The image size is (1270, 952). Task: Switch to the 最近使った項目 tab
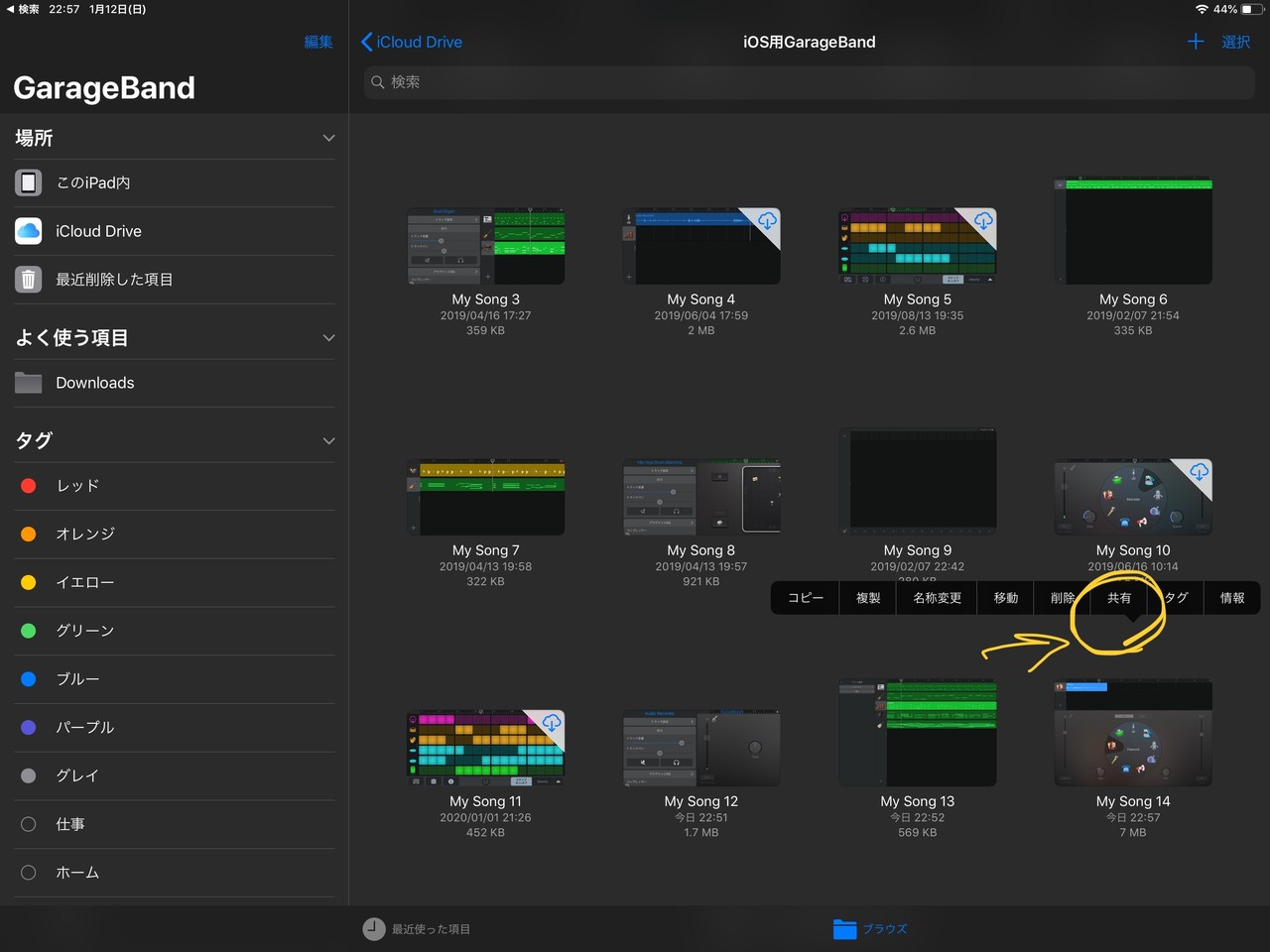(x=417, y=929)
